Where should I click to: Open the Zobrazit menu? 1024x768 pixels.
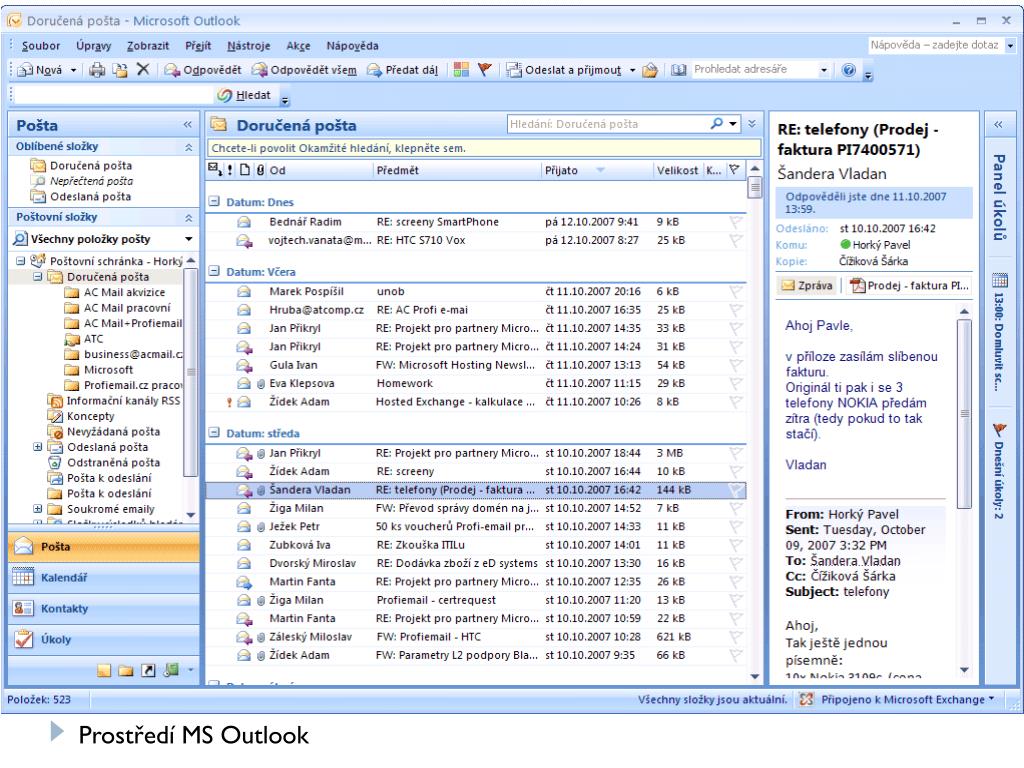coord(148,46)
